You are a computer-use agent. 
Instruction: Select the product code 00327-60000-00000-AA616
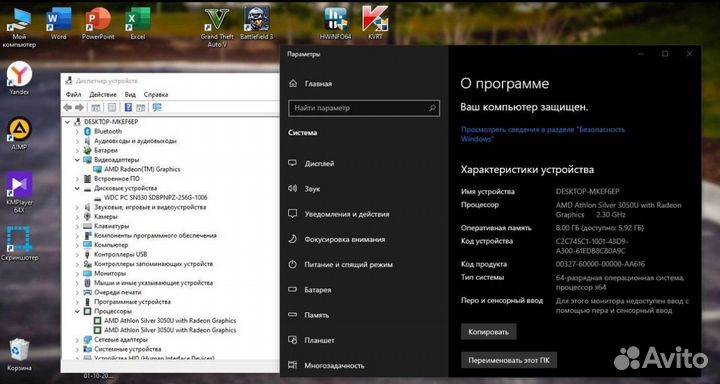(600, 264)
